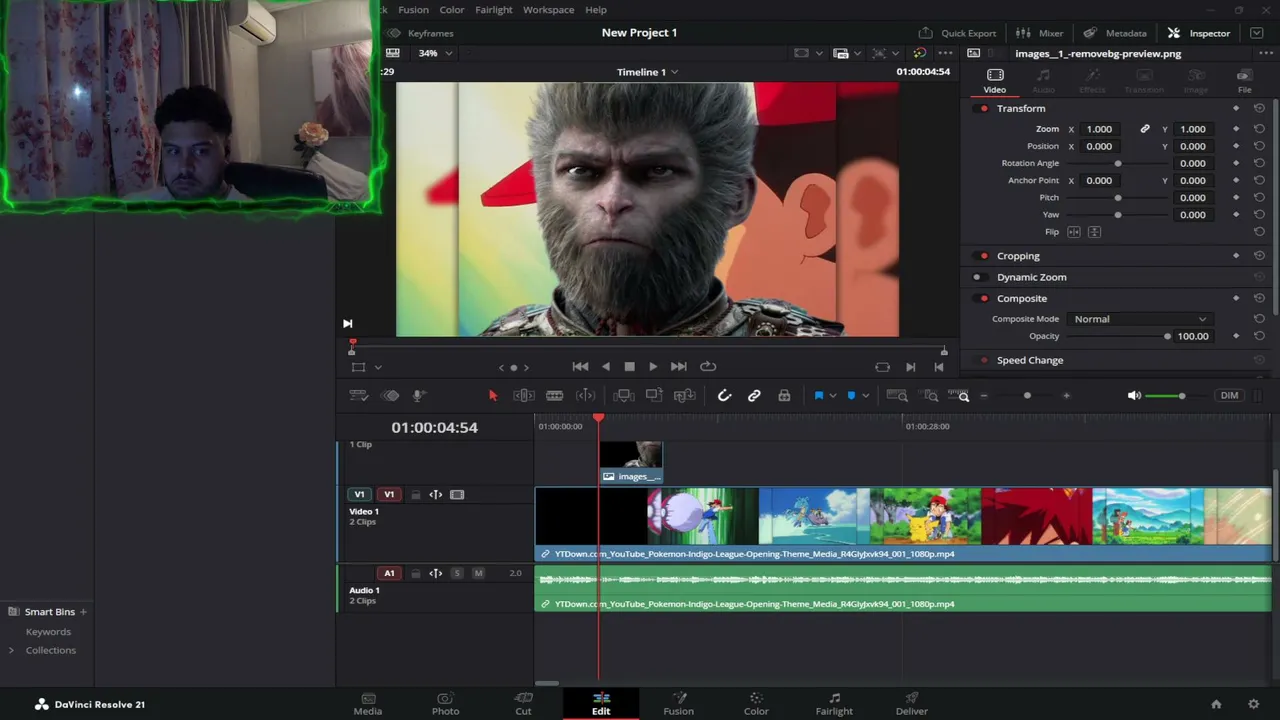Image resolution: width=1280 pixels, height=720 pixels.
Task: Open the File tab in Inspector
Action: (1244, 81)
